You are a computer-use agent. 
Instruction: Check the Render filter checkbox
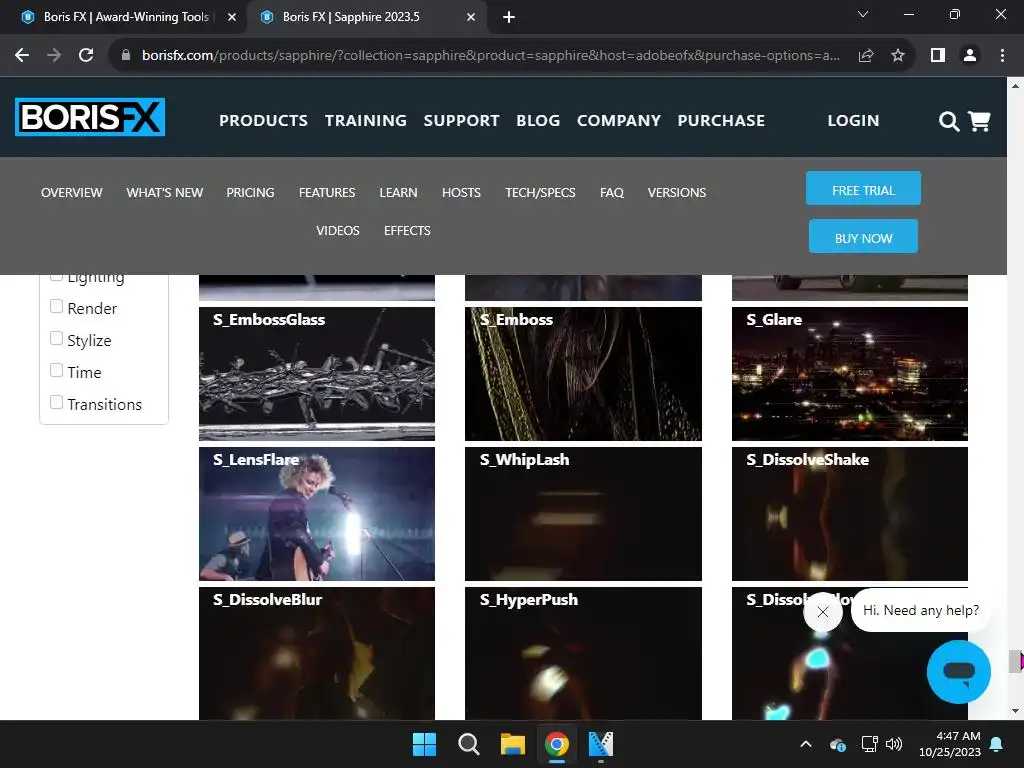pyautogui.click(x=57, y=306)
